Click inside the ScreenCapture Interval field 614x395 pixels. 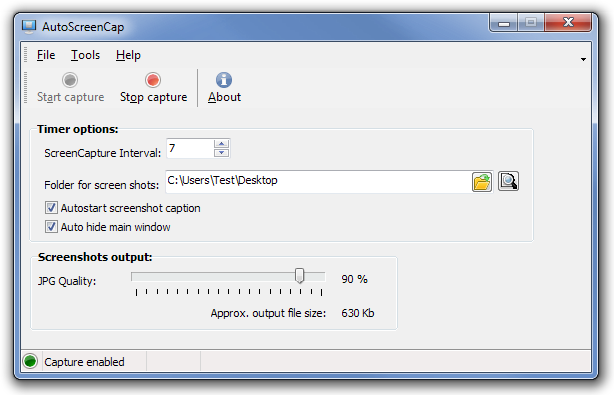click(x=190, y=148)
